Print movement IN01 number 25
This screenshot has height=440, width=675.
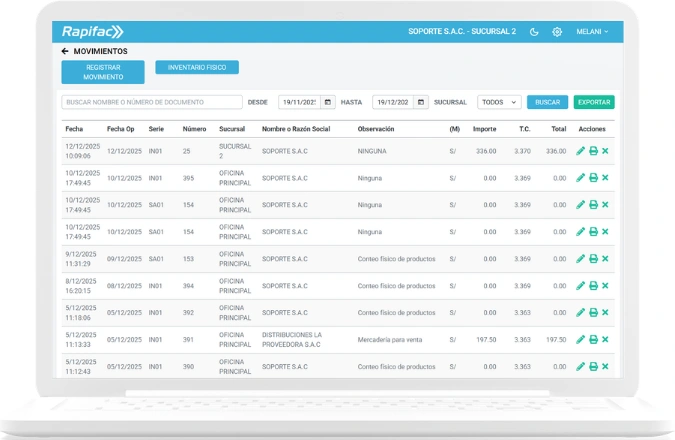tap(593, 151)
